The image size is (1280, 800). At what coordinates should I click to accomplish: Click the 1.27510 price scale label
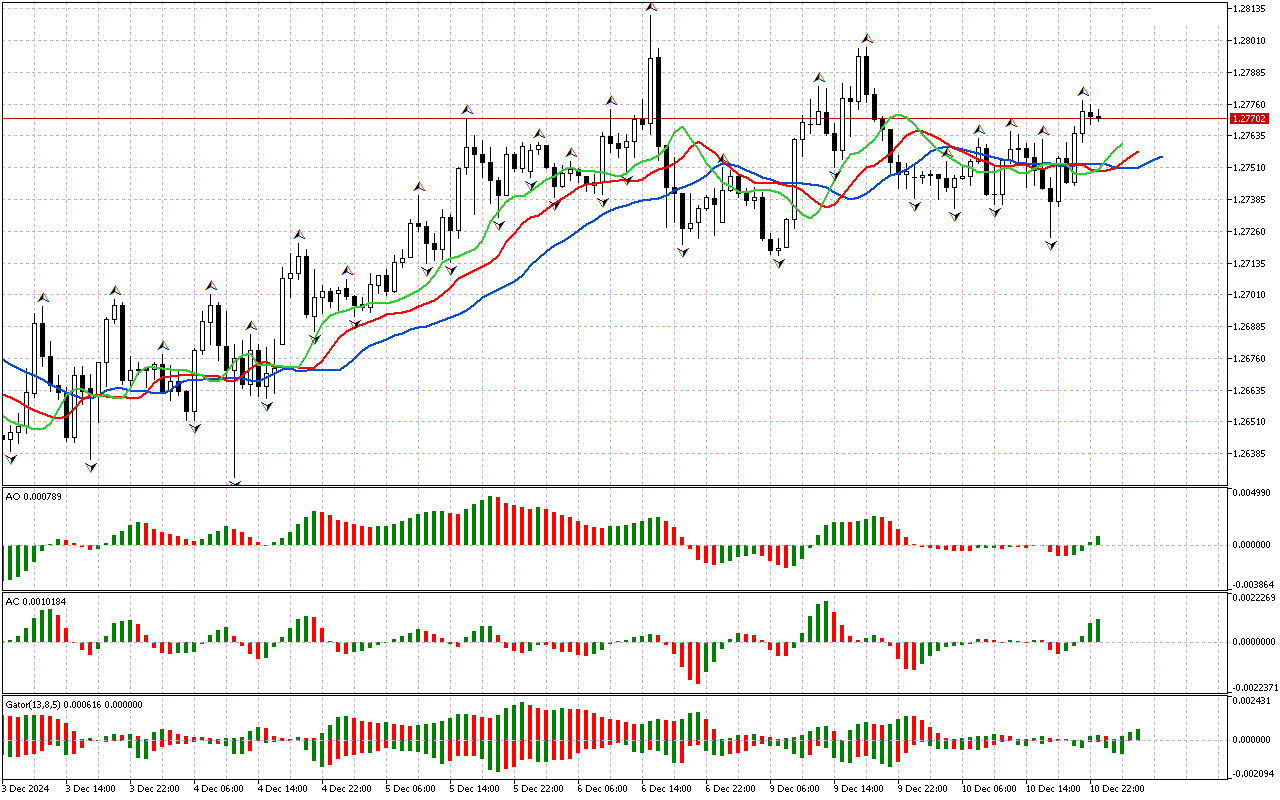point(1250,167)
